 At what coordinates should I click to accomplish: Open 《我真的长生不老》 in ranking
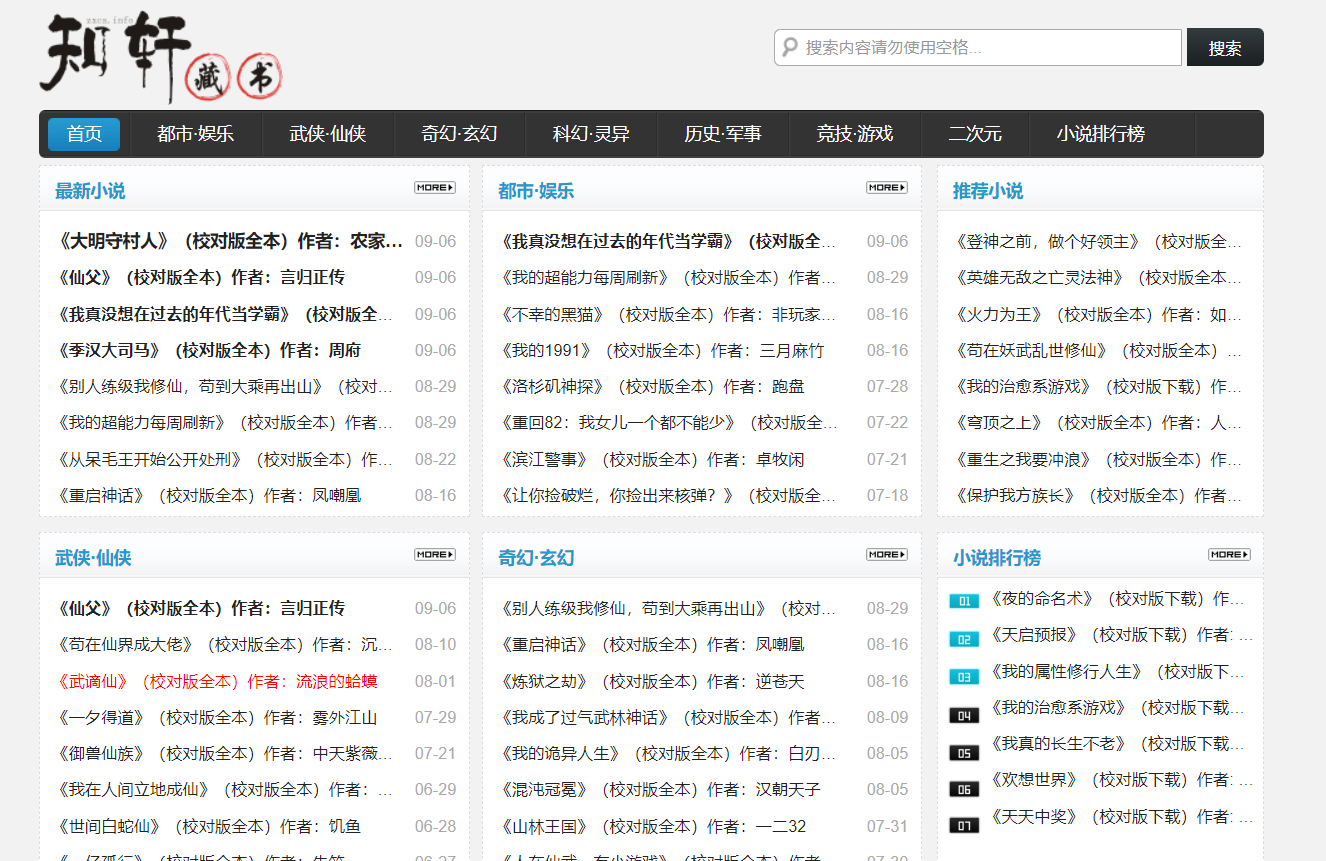1117,743
